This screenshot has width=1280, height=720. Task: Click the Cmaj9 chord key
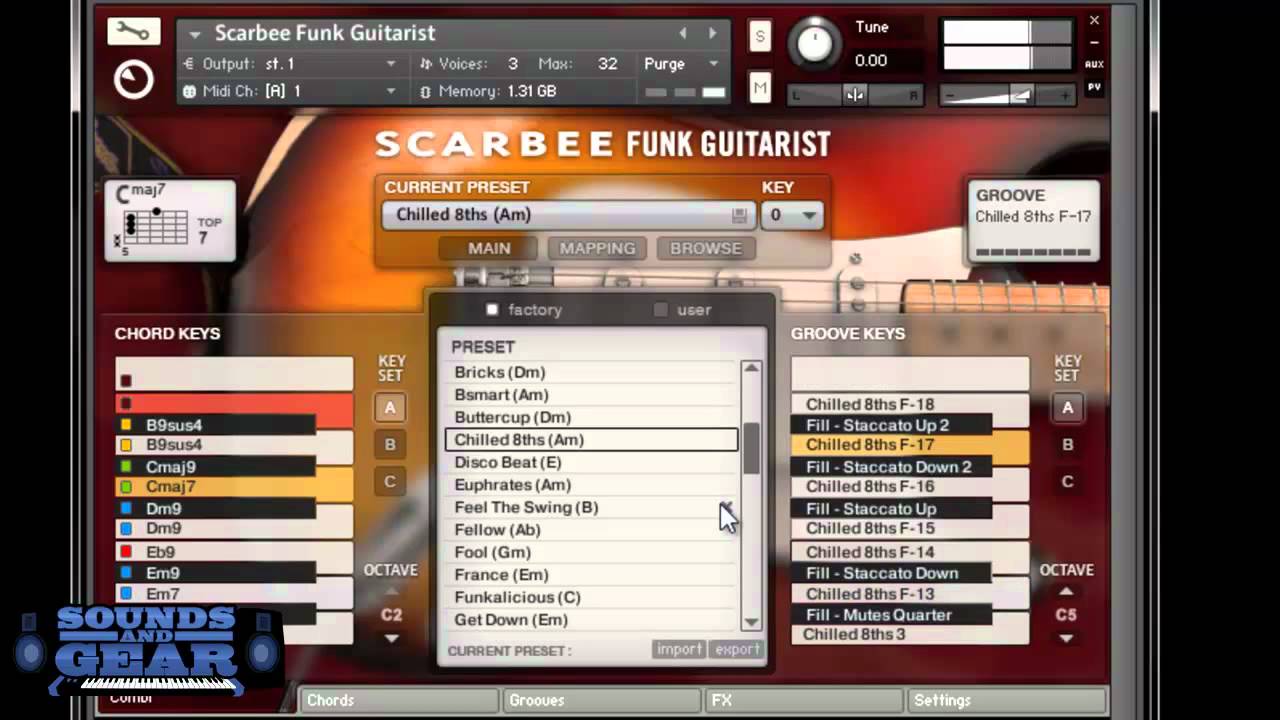click(x=216, y=467)
